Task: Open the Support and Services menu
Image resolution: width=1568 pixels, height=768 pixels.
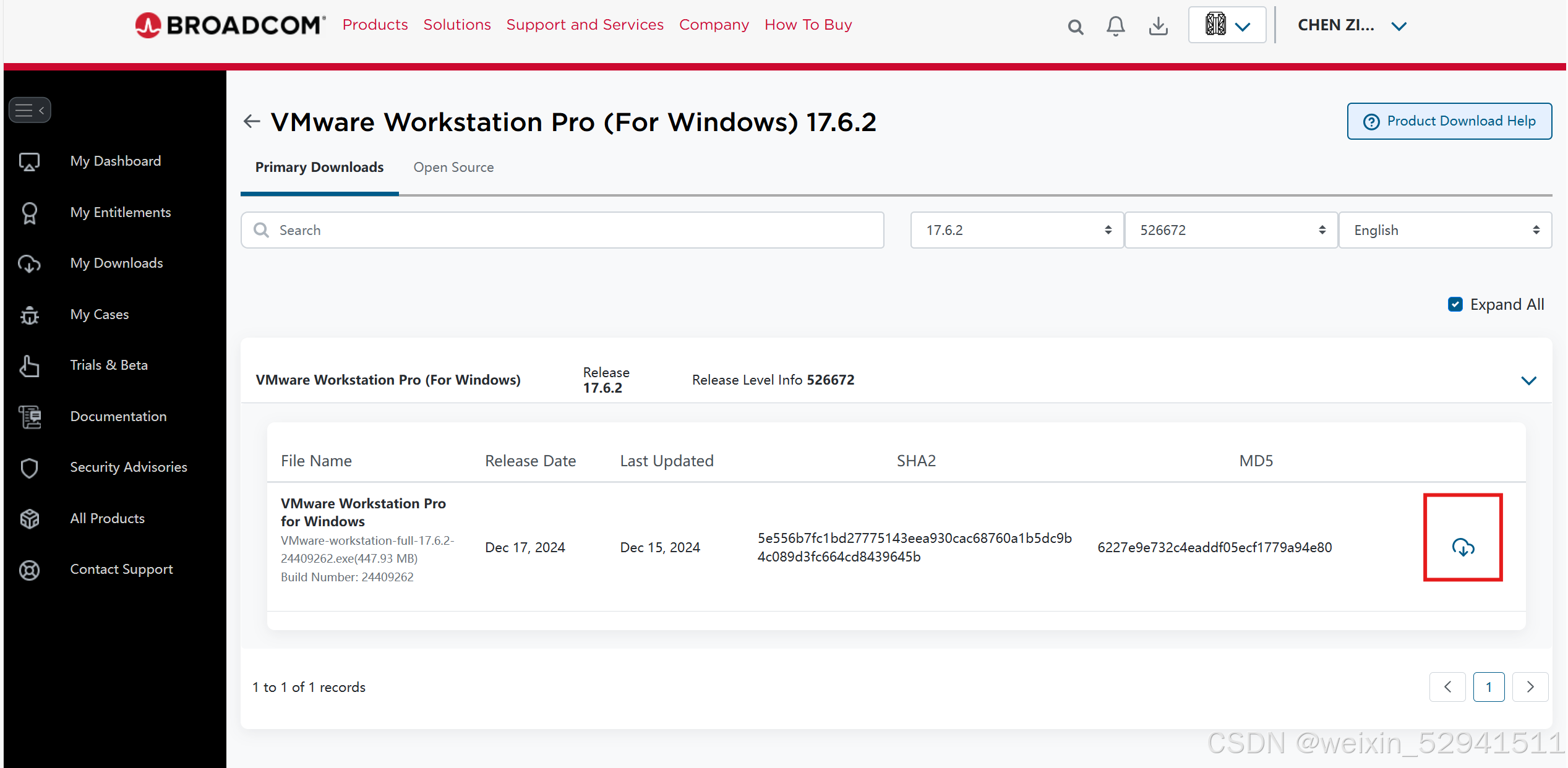Action: (585, 25)
